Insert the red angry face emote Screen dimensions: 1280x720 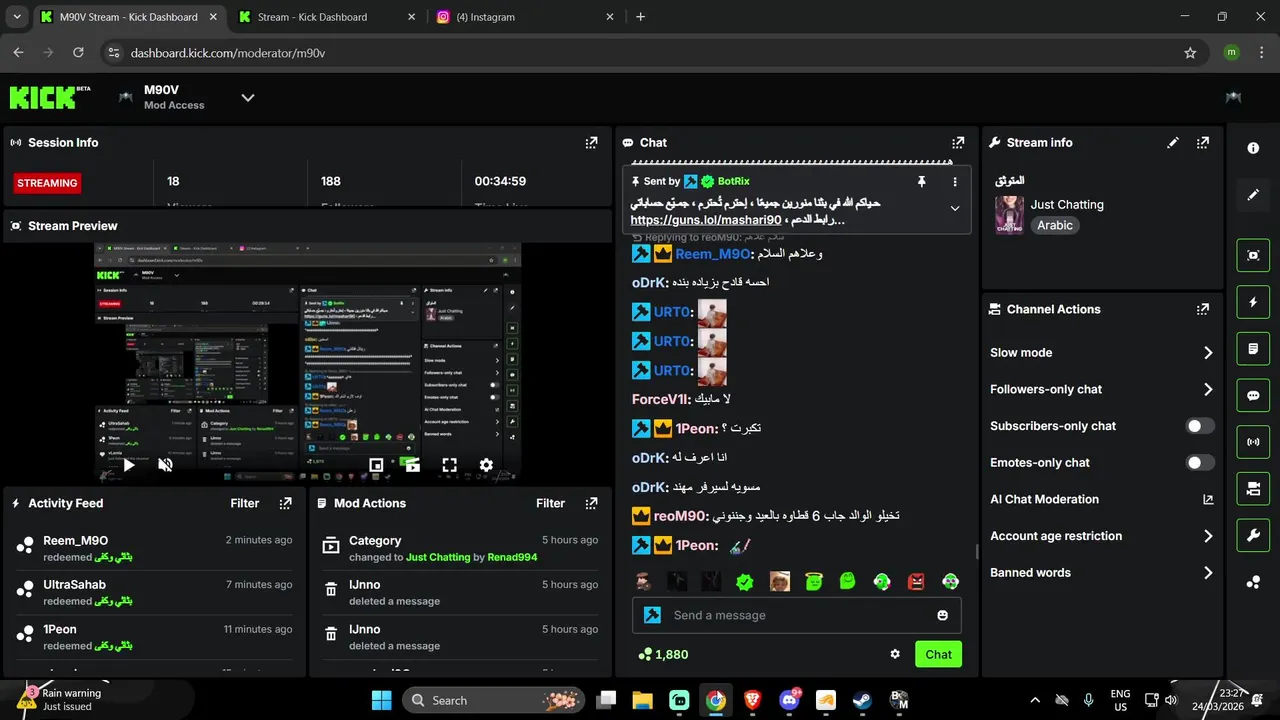click(917, 582)
